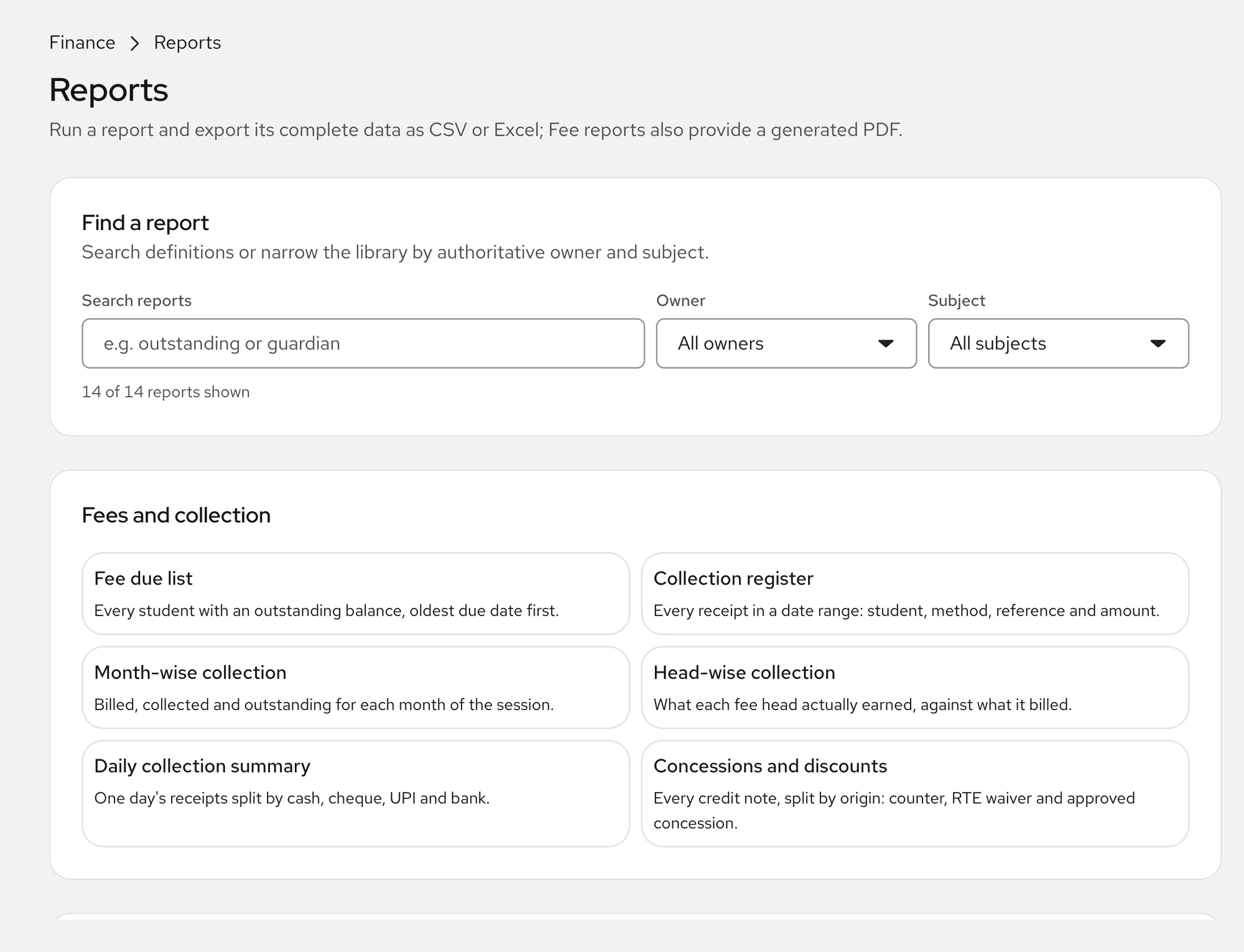Click 'Search definitions or narrow the library' text
The width and height of the screenshot is (1244, 952).
click(395, 252)
